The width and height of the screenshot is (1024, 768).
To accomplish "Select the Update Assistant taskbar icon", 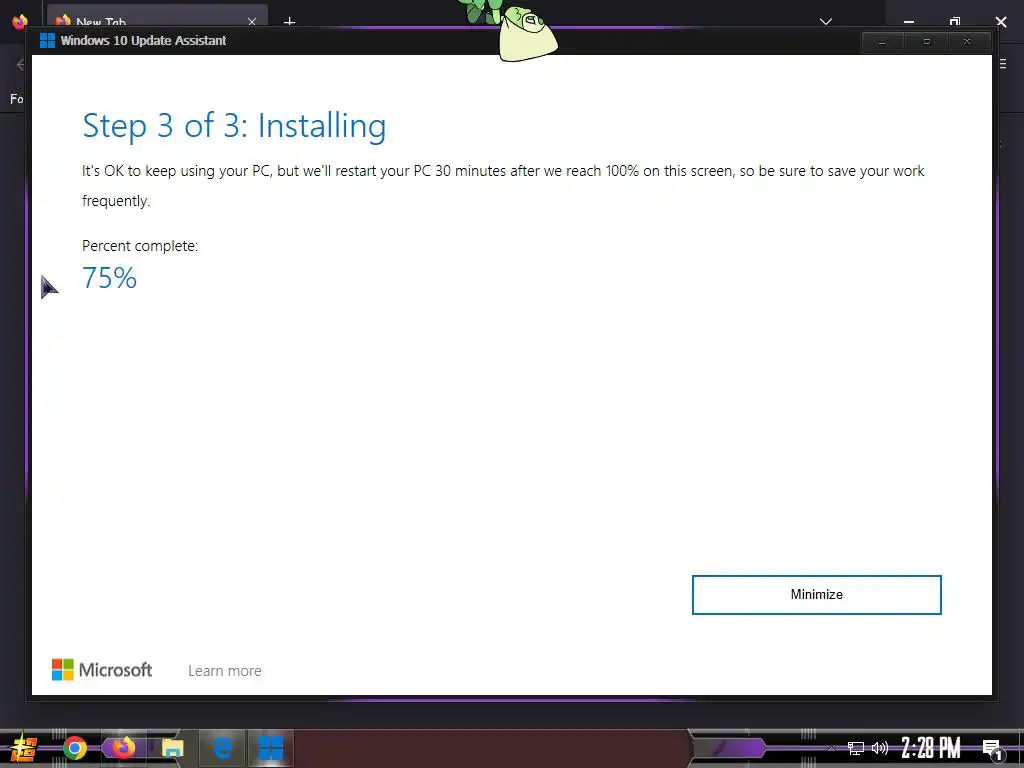I will (x=271, y=748).
